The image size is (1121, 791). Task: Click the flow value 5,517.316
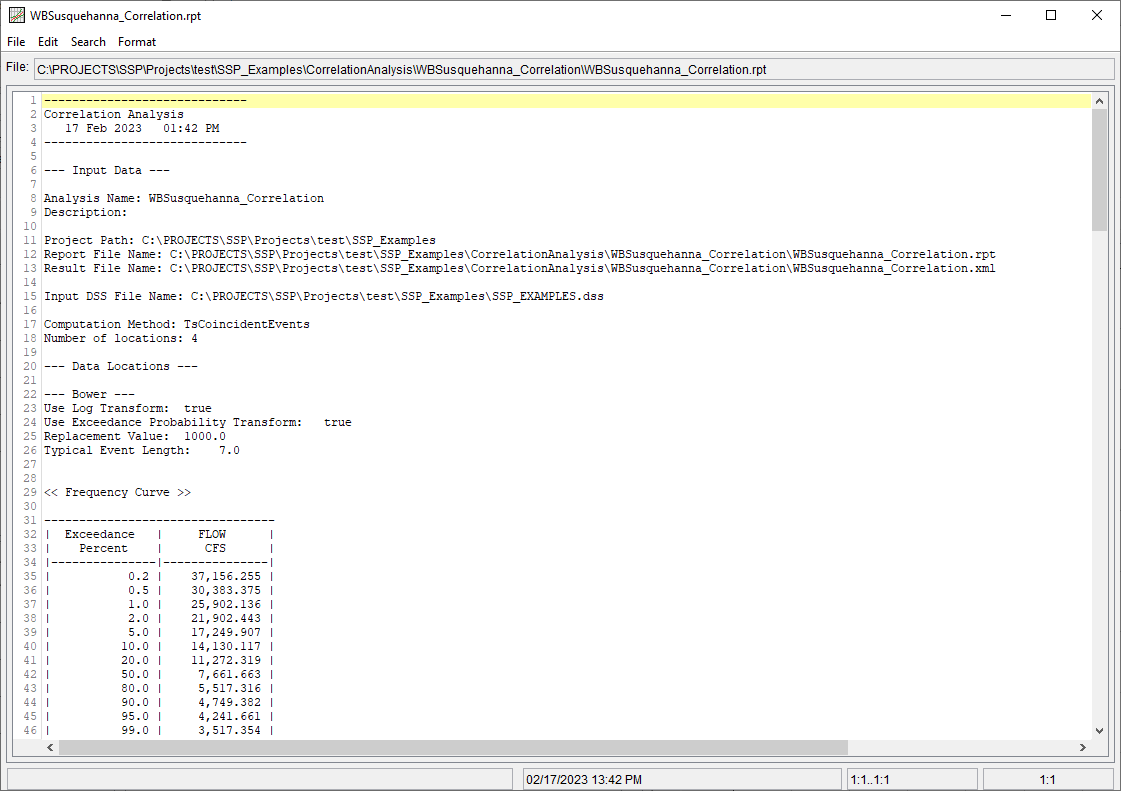click(x=229, y=689)
